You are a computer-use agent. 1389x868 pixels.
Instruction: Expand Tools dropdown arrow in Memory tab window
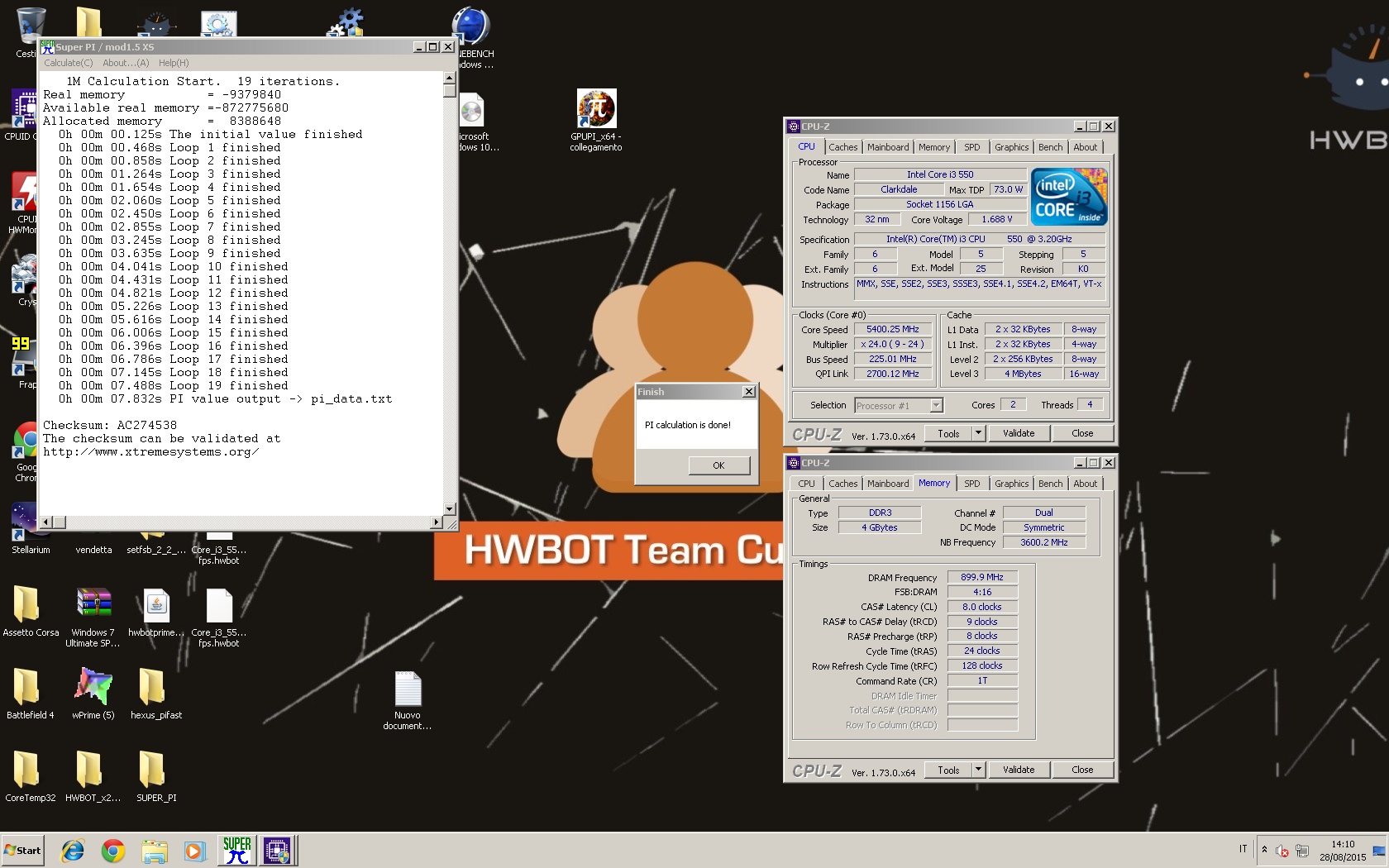978,770
